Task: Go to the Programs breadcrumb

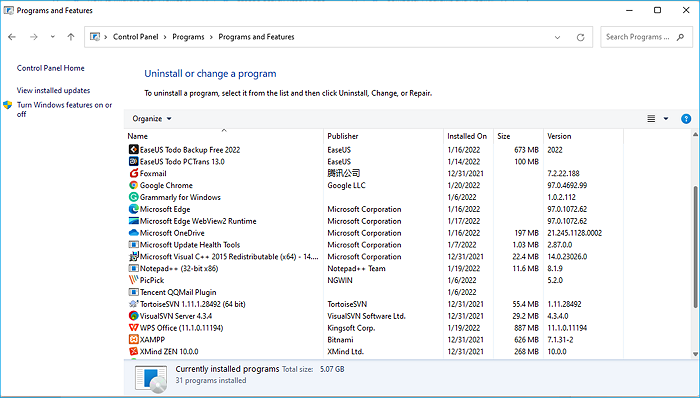Action: [x=188, y=37]
